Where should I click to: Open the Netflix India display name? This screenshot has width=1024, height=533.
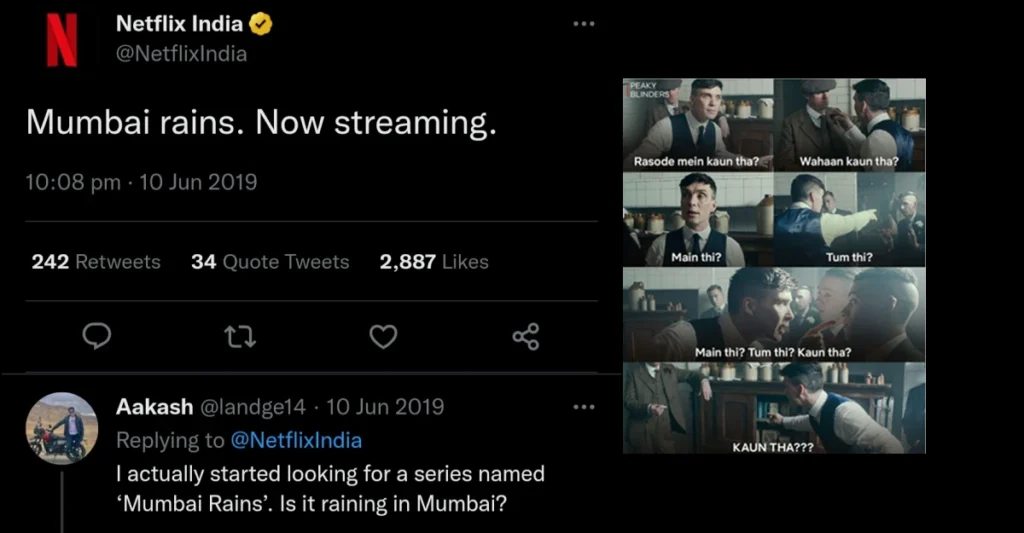pos(179,24)
